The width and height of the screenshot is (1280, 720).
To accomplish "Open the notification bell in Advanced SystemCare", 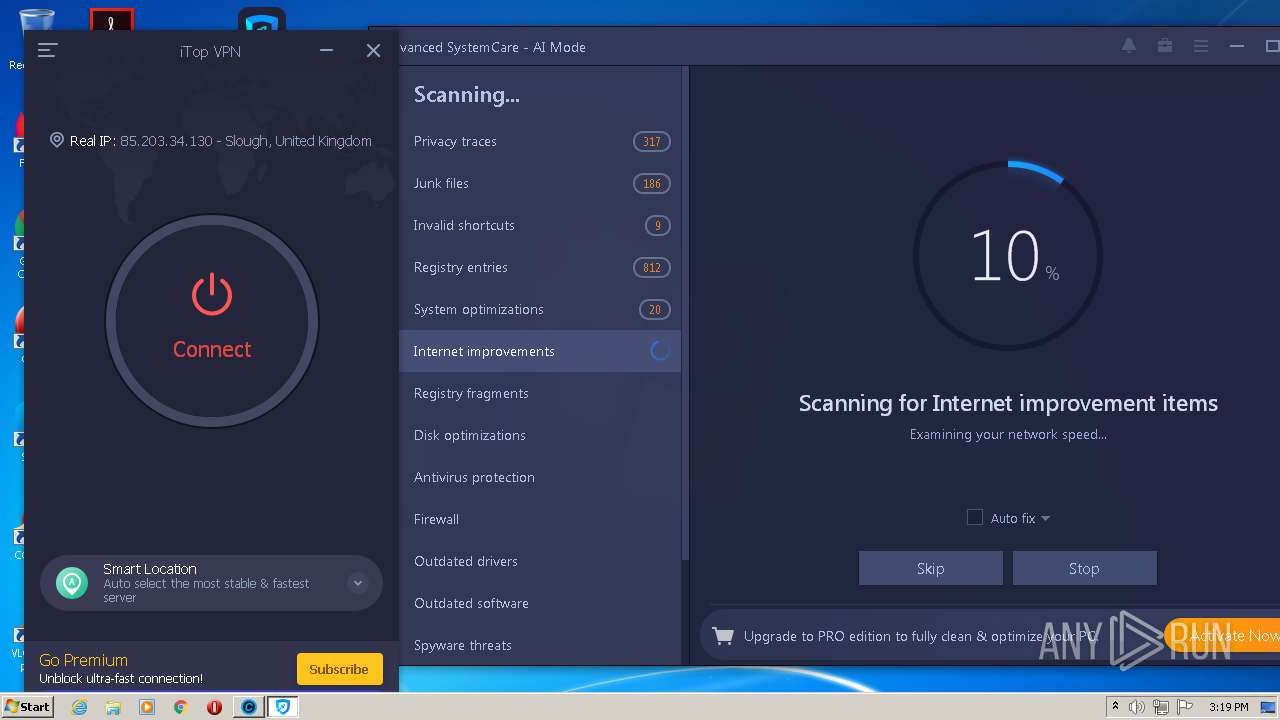I will point(1129,46).
